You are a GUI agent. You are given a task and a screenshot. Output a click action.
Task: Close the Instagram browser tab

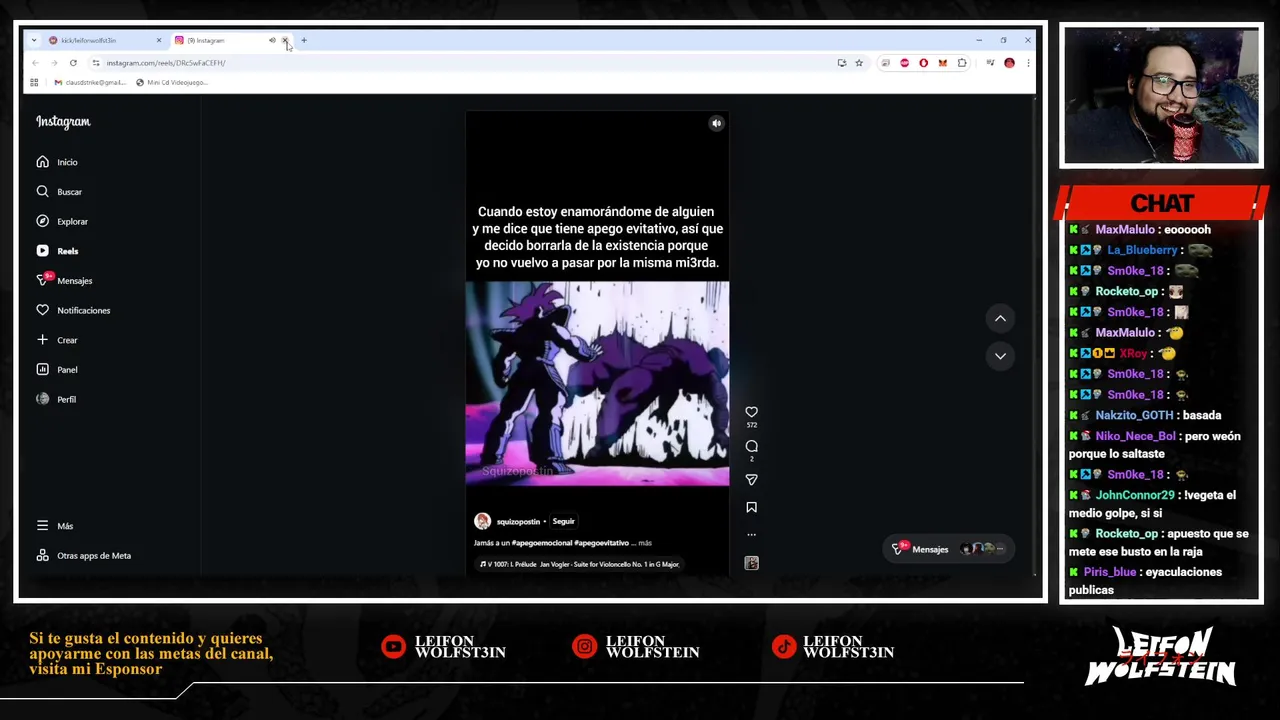(285, 40)
